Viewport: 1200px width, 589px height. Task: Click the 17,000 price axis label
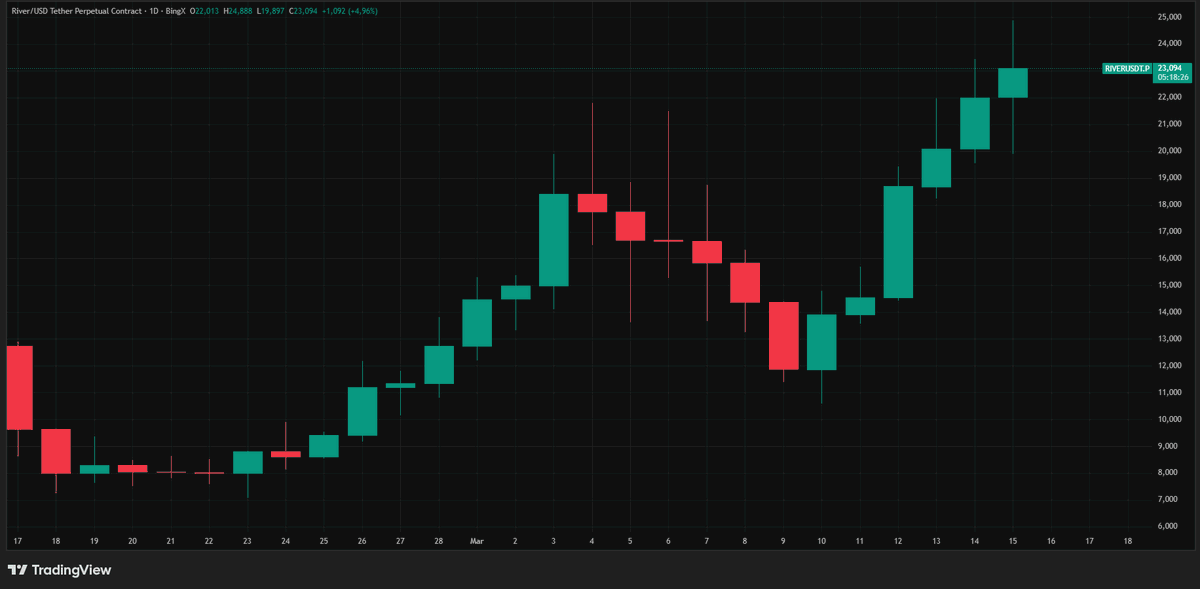1169,231
